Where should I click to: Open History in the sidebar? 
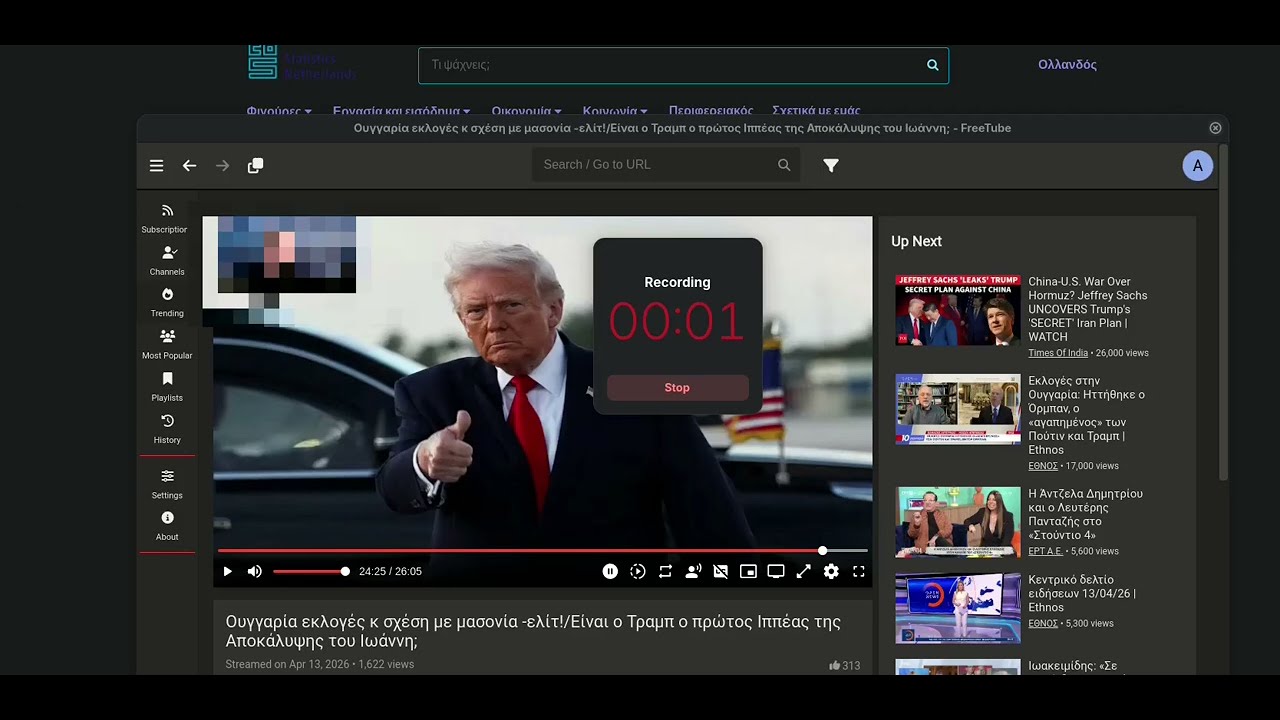click(x=167, y=428)
